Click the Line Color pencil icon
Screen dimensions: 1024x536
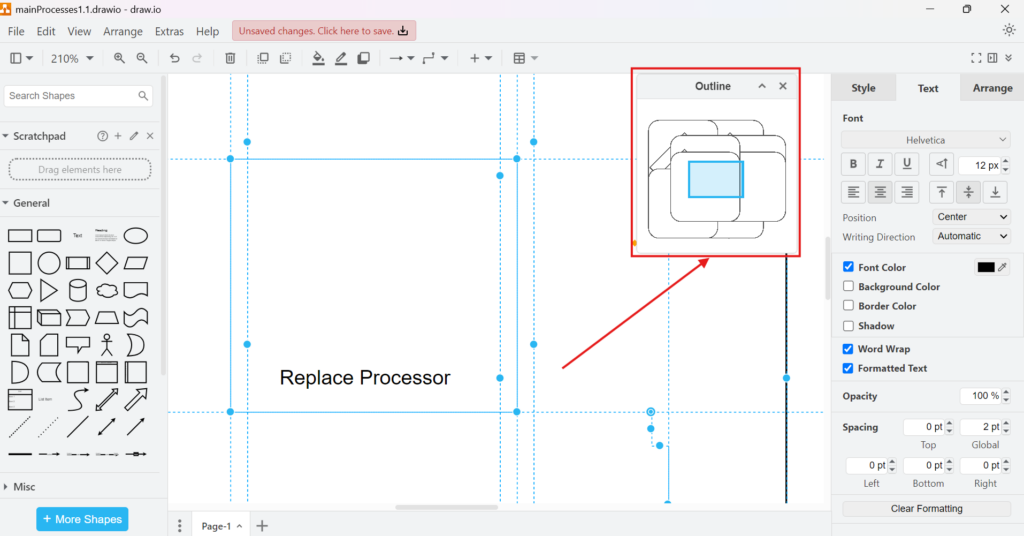tap(341, 58)
